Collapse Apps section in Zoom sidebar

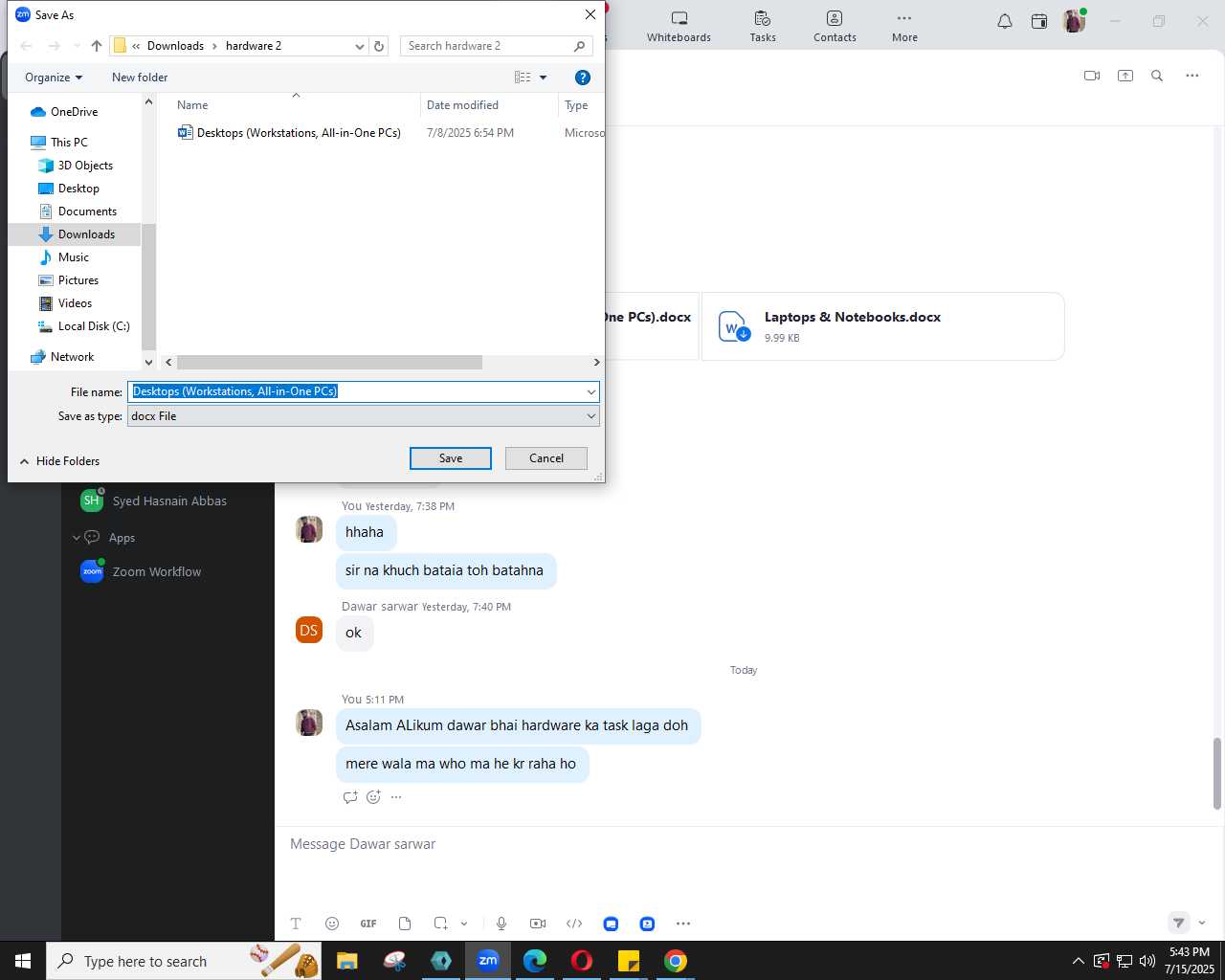point(77,538)
